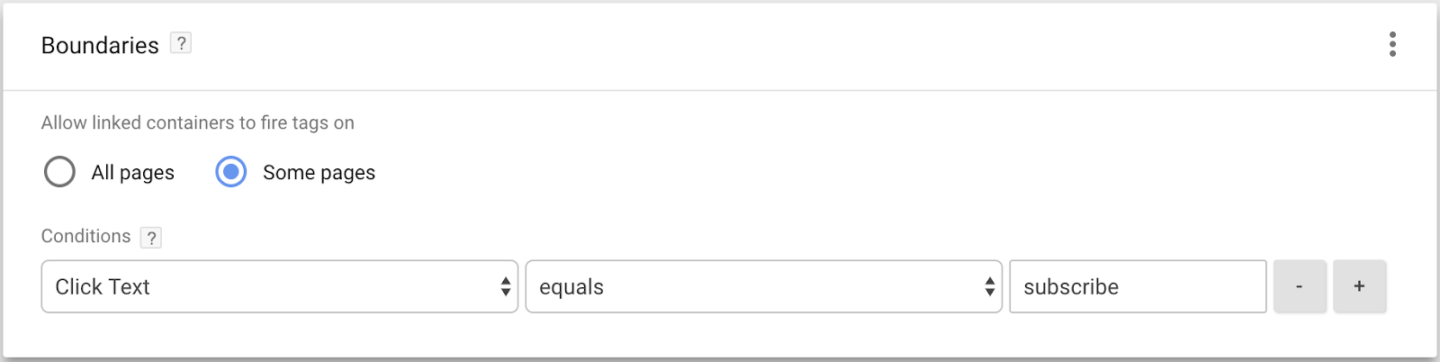
Task: Add a new condition with plus button
Action: click(x=1359, y=287)
